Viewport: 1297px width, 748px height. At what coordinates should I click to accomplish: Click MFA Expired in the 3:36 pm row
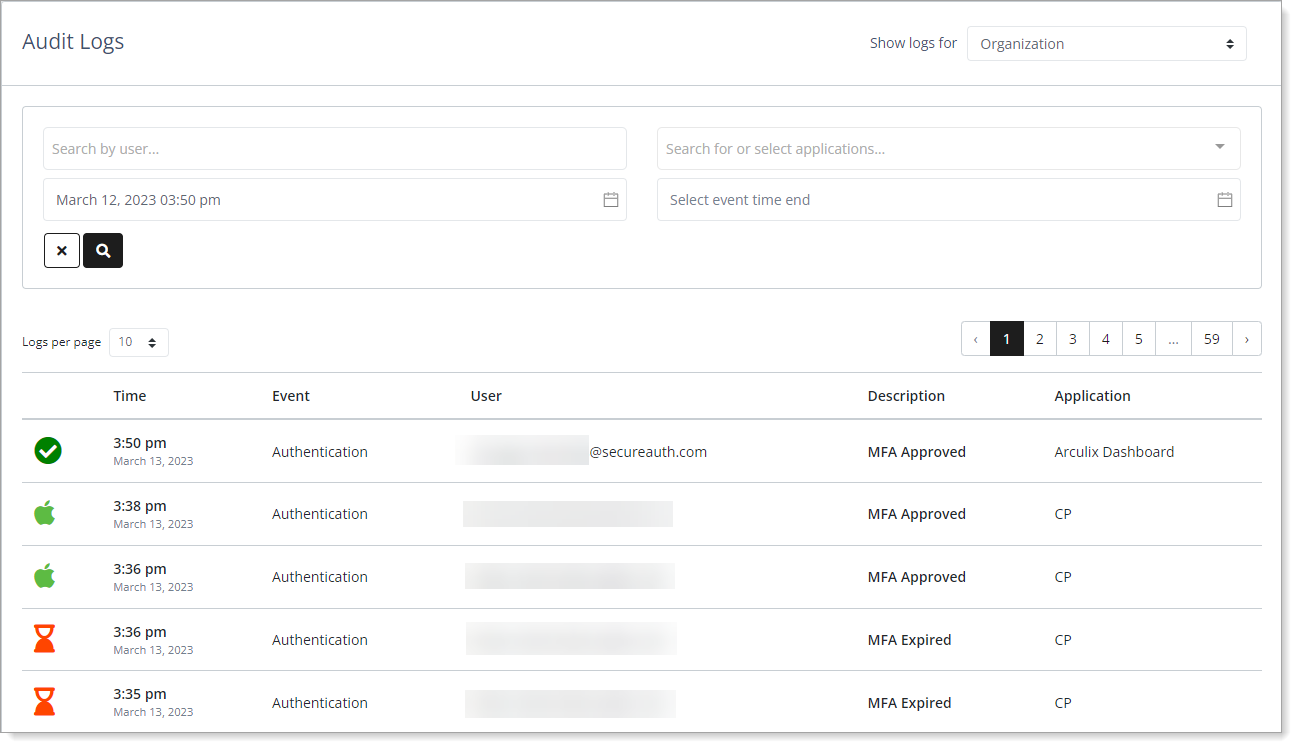click(910, 640)
